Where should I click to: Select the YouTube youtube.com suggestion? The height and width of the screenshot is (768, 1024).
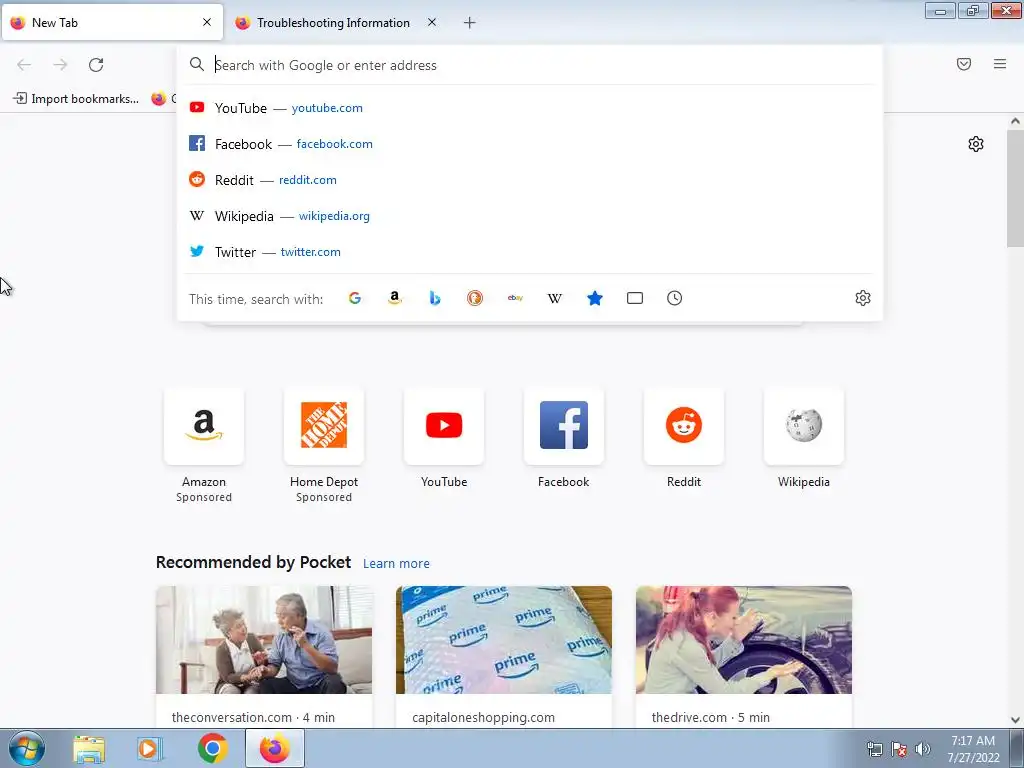click(x=530, y=108)
